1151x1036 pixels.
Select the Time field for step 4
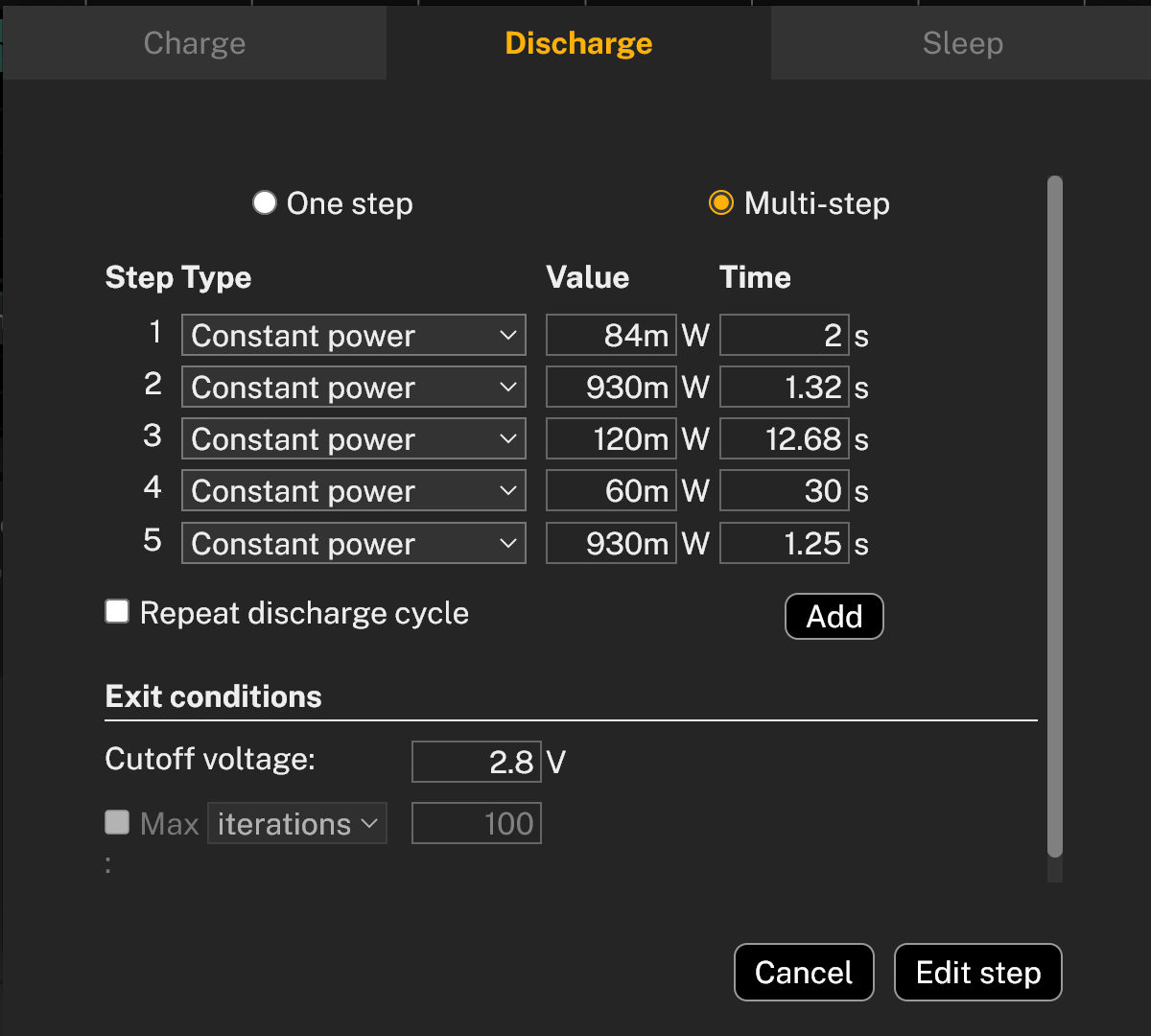click(784, 490)
